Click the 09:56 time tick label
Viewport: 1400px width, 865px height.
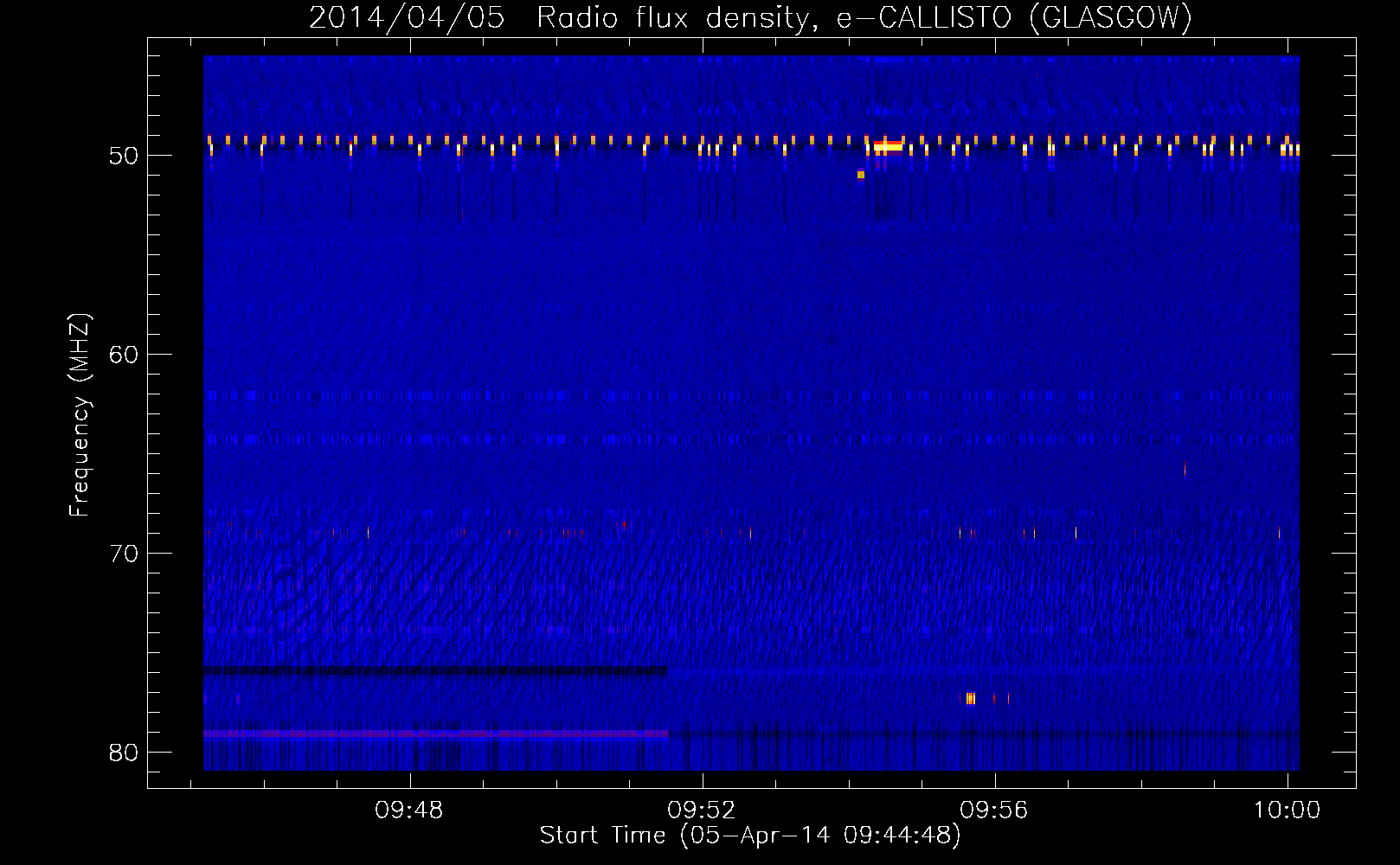pyautogui.click(x=994, y=811)
